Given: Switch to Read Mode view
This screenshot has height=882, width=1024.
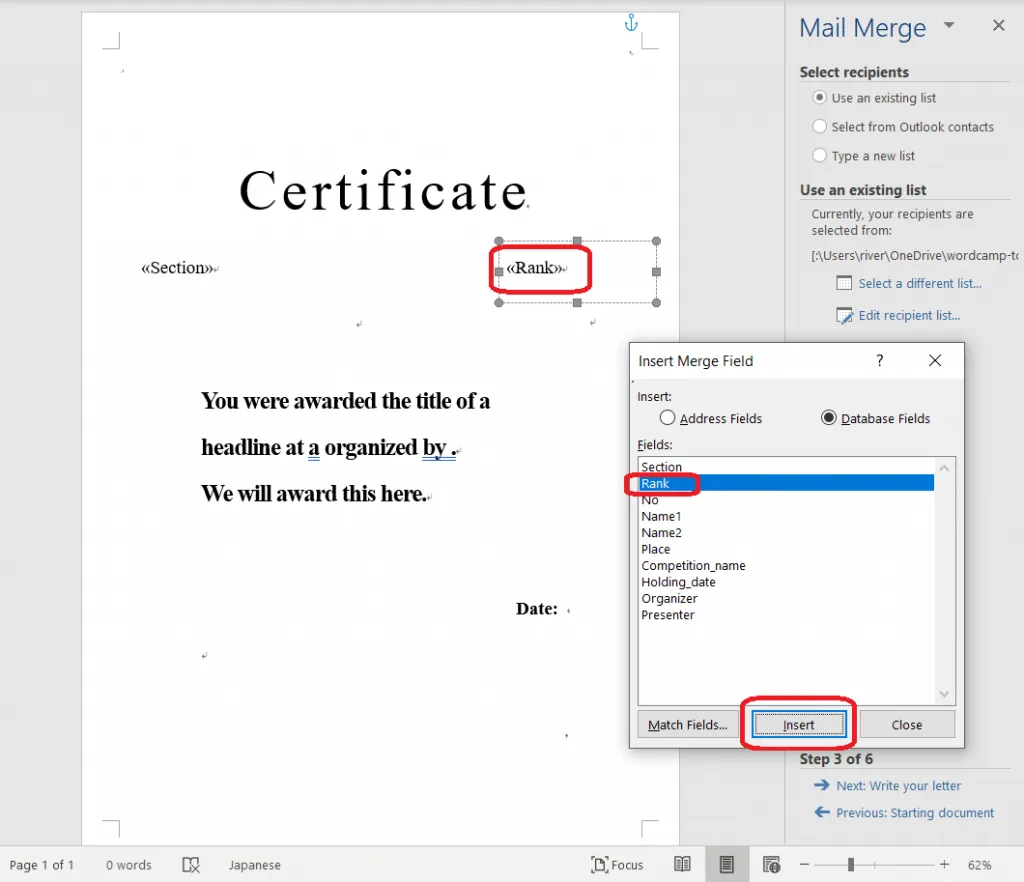Looking at the screenshot, I should click(x=682, y=865).
